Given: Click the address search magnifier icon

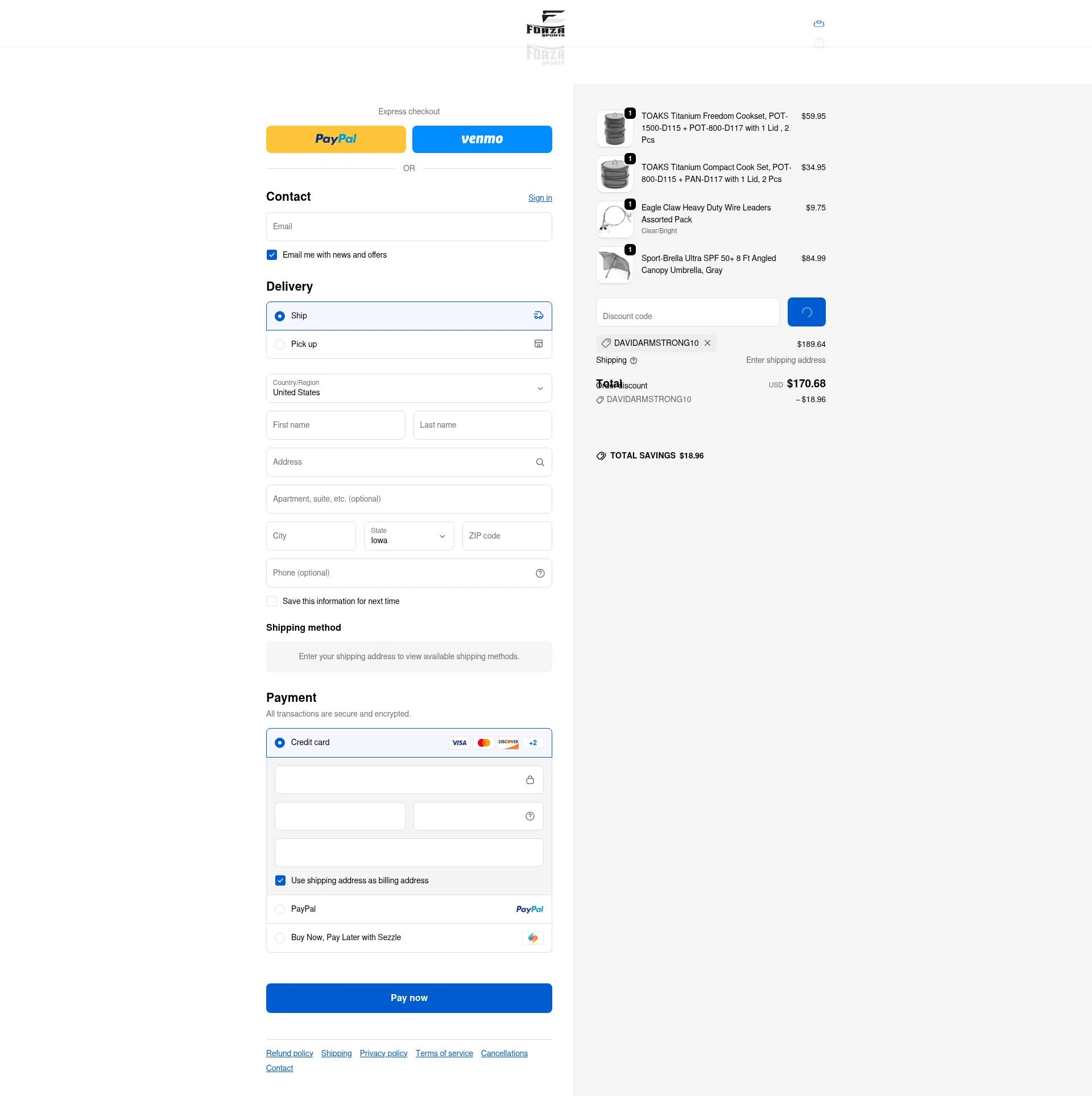Looking at the screenshot, I should 540,462.
